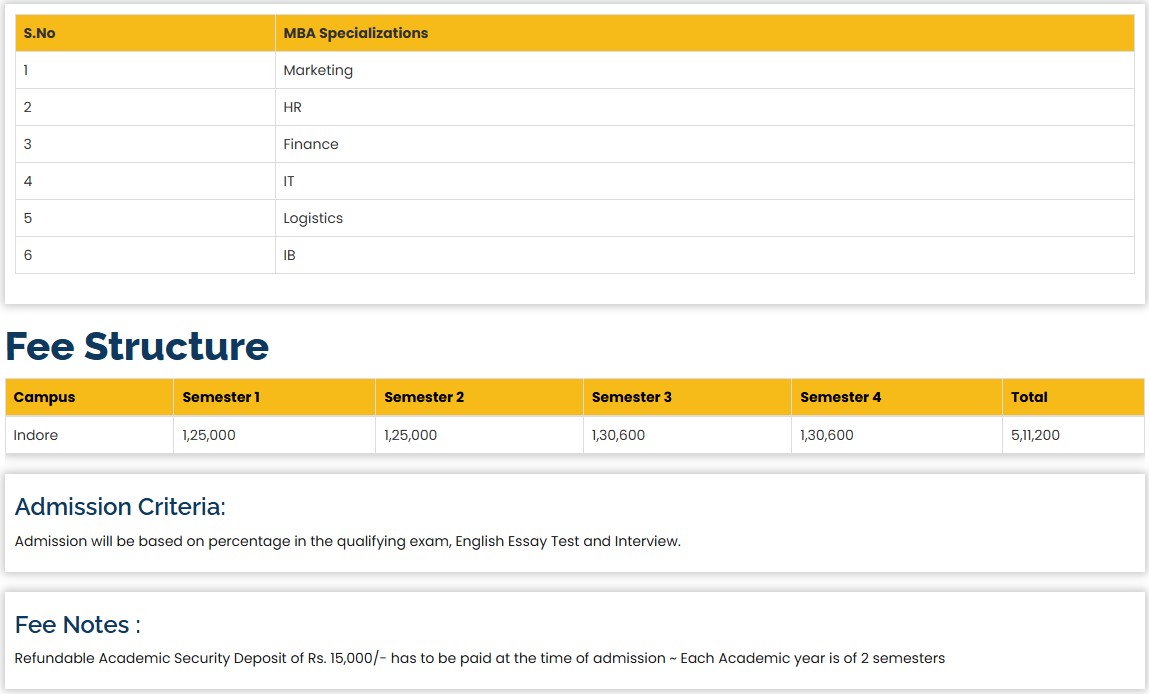Click the S.No column header
The image size is (1149, 694).
40,33
